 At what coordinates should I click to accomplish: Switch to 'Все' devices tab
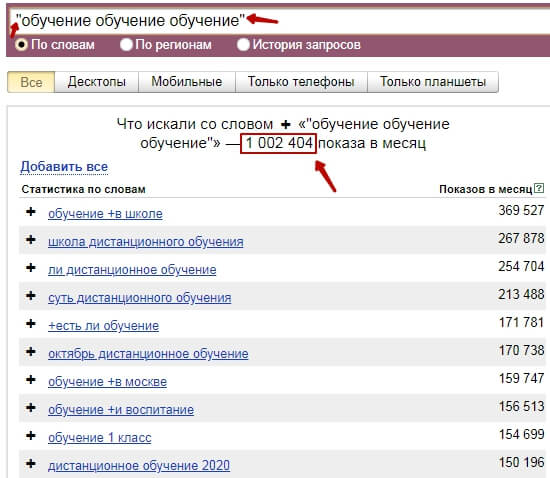(31, 82)
